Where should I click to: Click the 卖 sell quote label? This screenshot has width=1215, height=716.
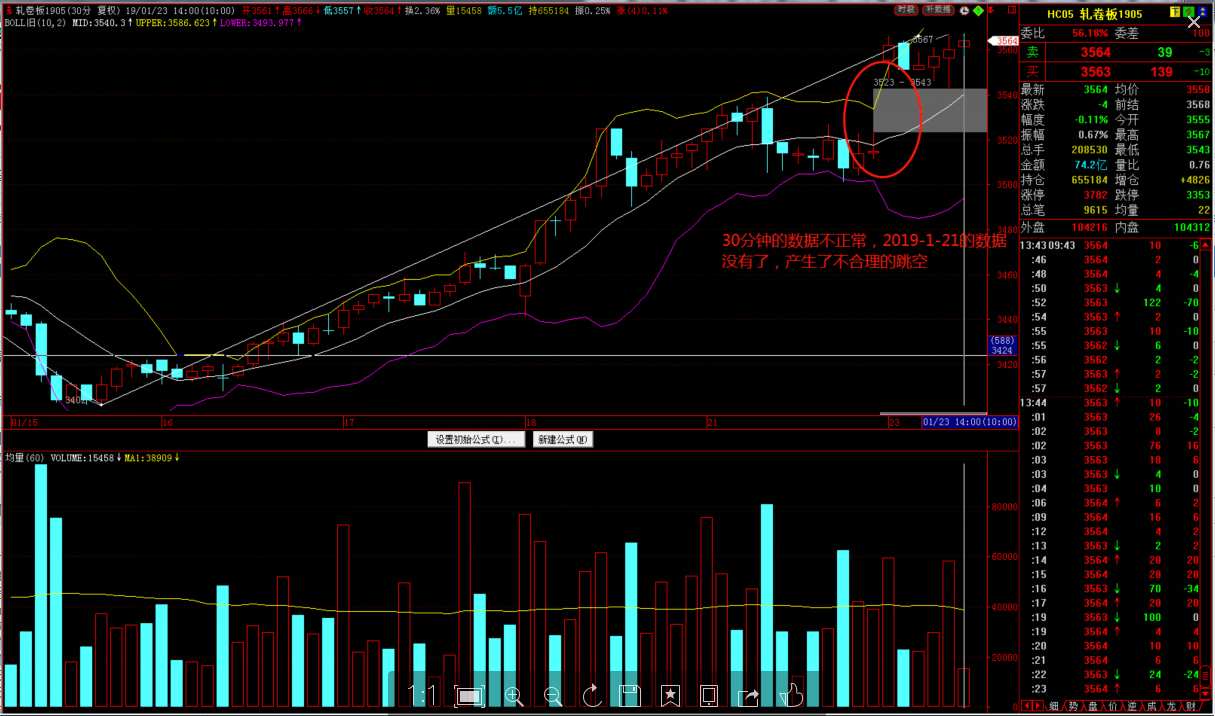1033,52
